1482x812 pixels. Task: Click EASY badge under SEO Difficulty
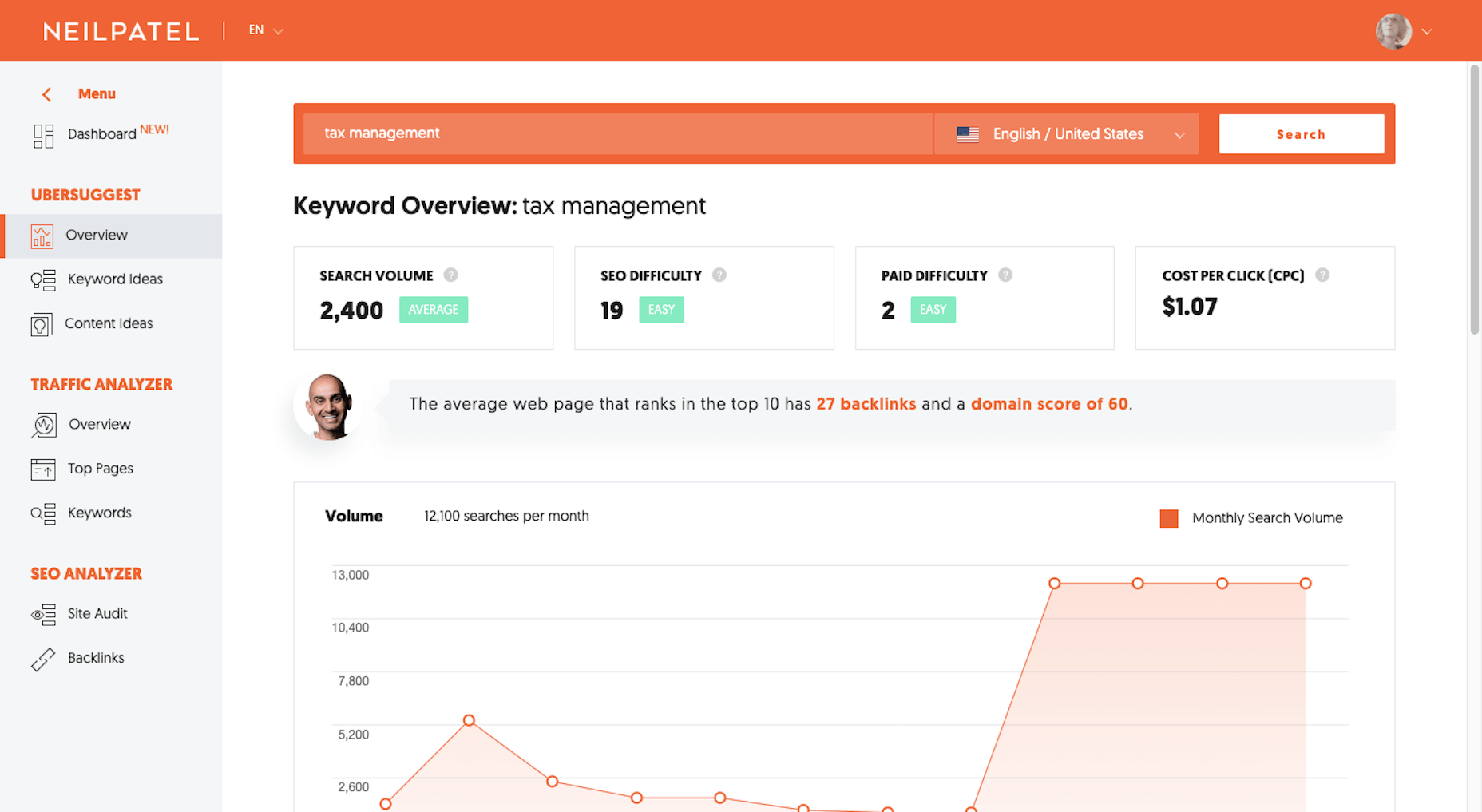click(x=661, y=310)
